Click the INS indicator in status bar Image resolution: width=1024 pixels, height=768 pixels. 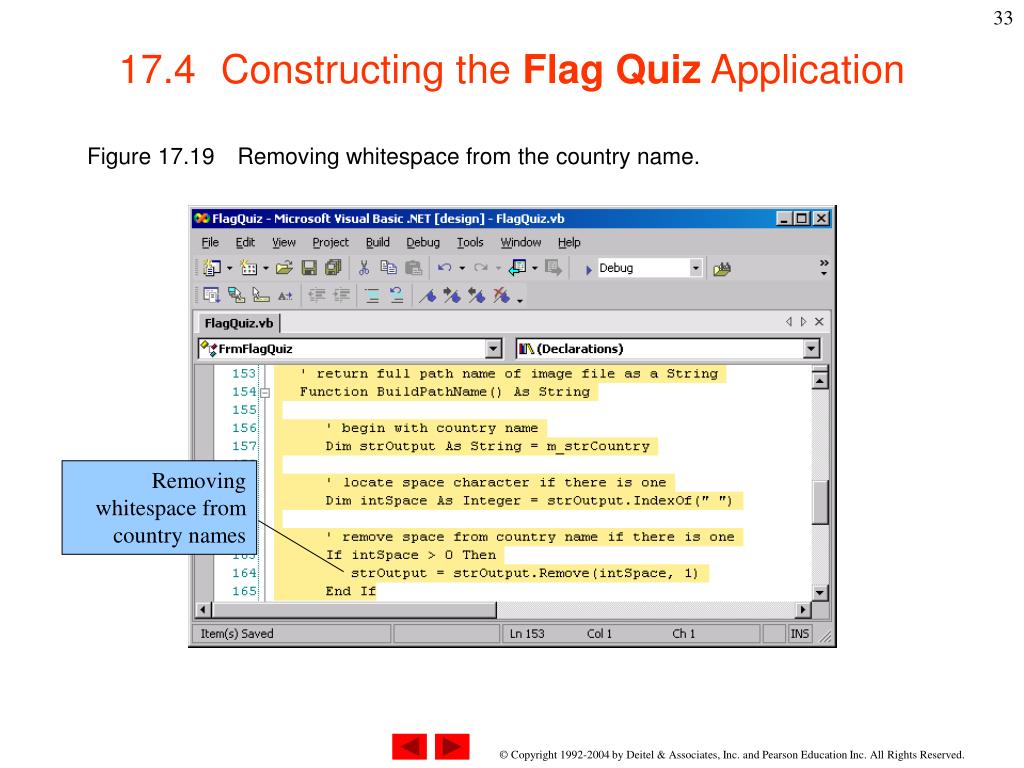pyautogui.click(x=799, y=633)
